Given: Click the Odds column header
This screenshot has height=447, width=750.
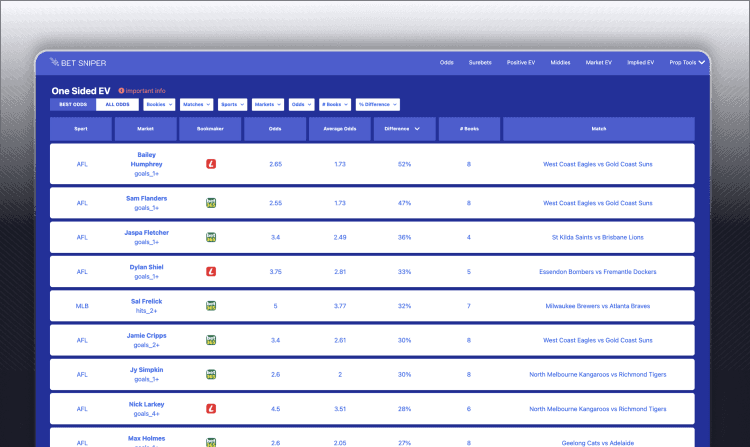Looking at the screenshot, I should point(275,129).
